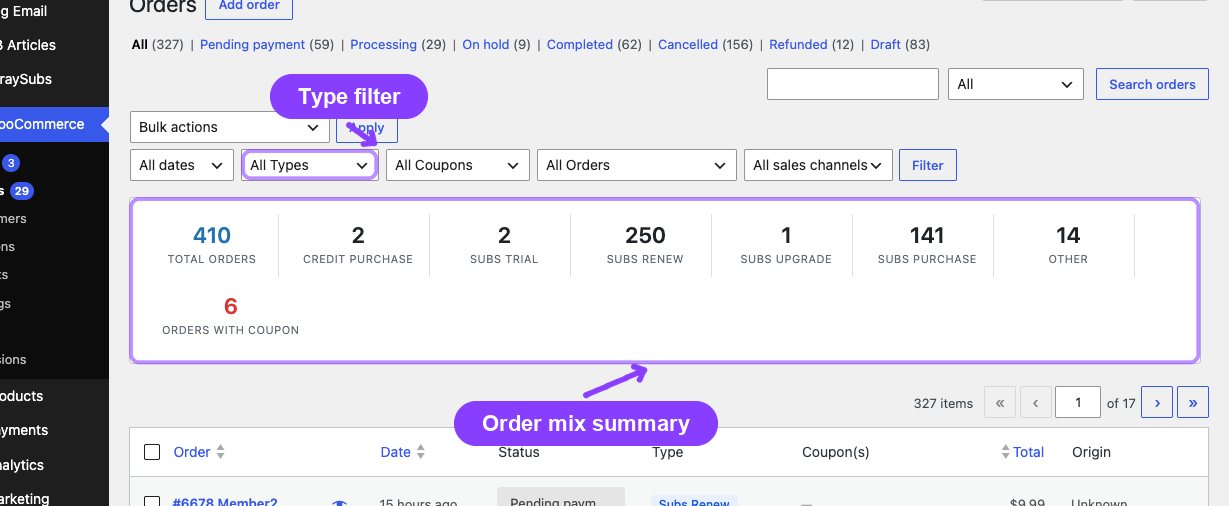
Task: Open the Products sidebar menu item
Action: (x=22, y=396)
